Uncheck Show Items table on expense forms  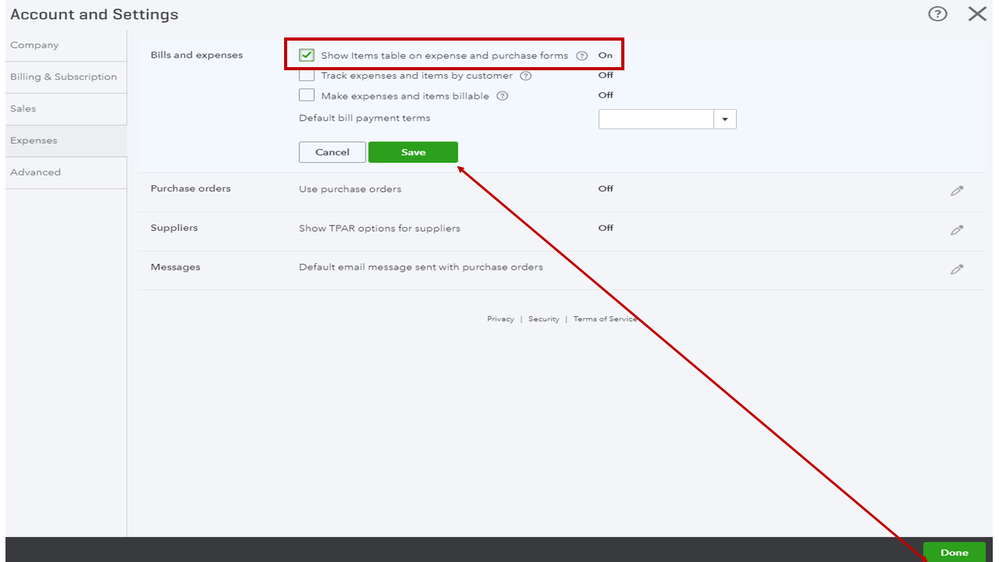306,55
